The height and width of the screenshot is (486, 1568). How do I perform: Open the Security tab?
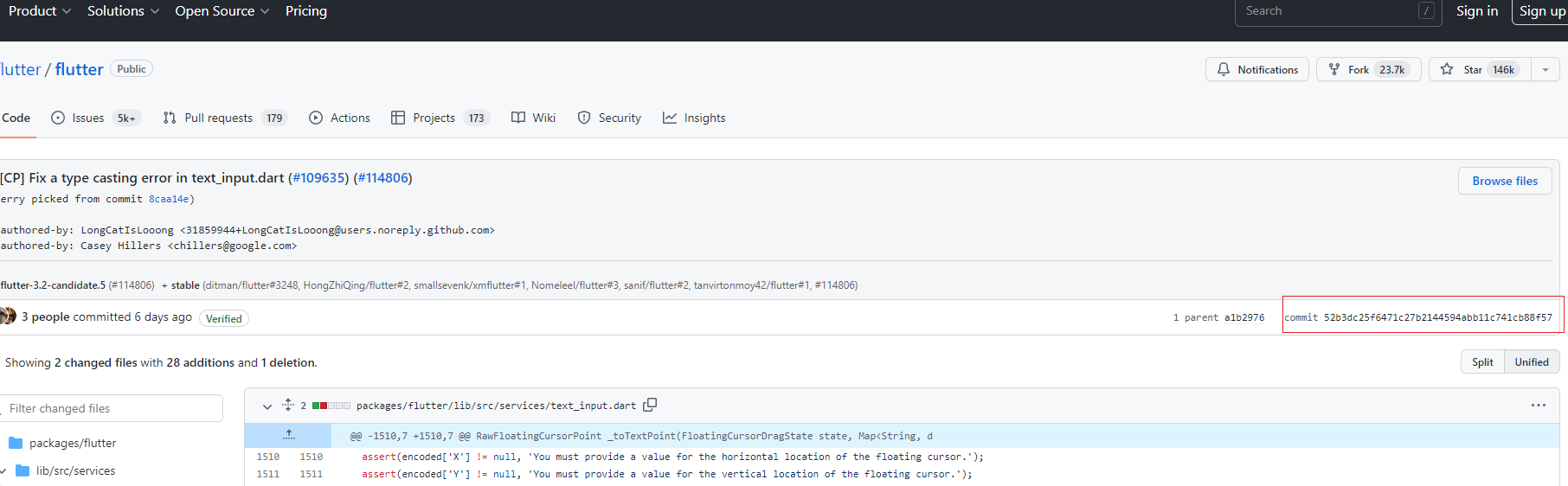609,118
